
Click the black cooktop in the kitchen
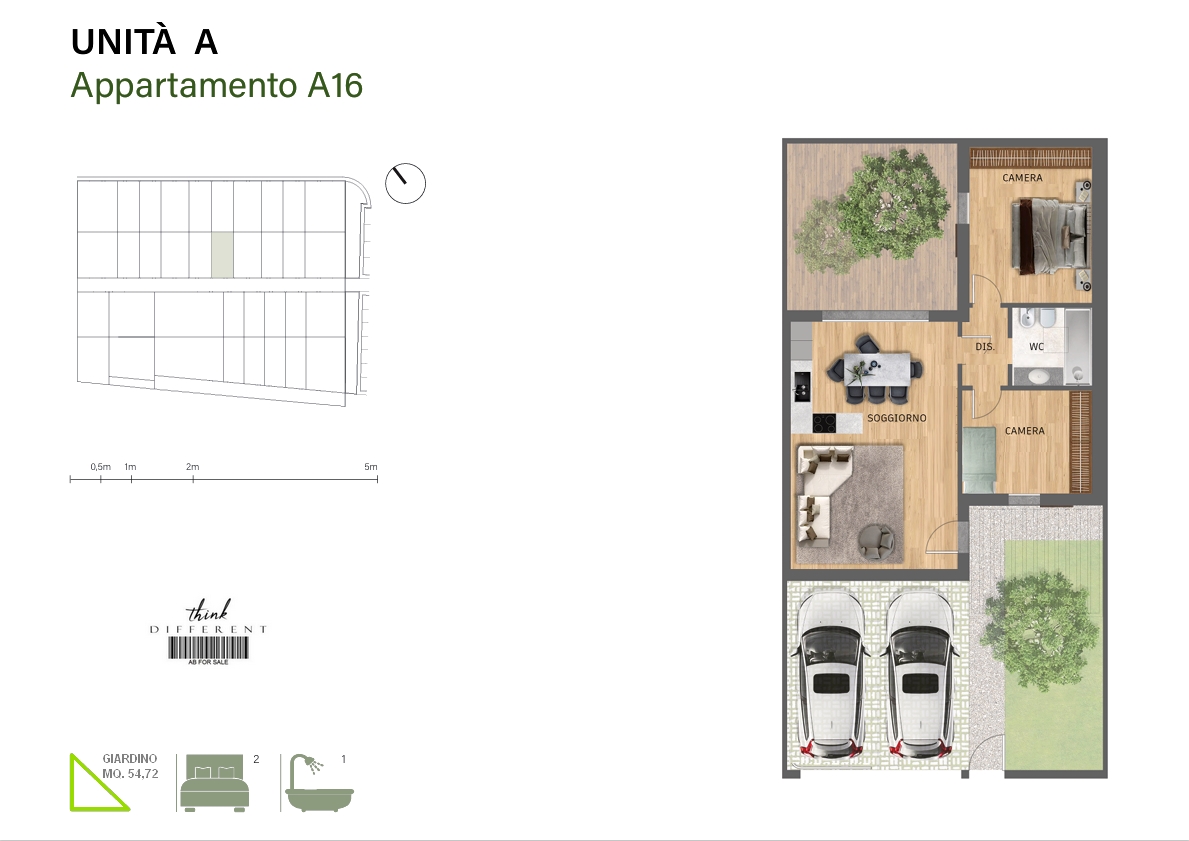[823, 423]
